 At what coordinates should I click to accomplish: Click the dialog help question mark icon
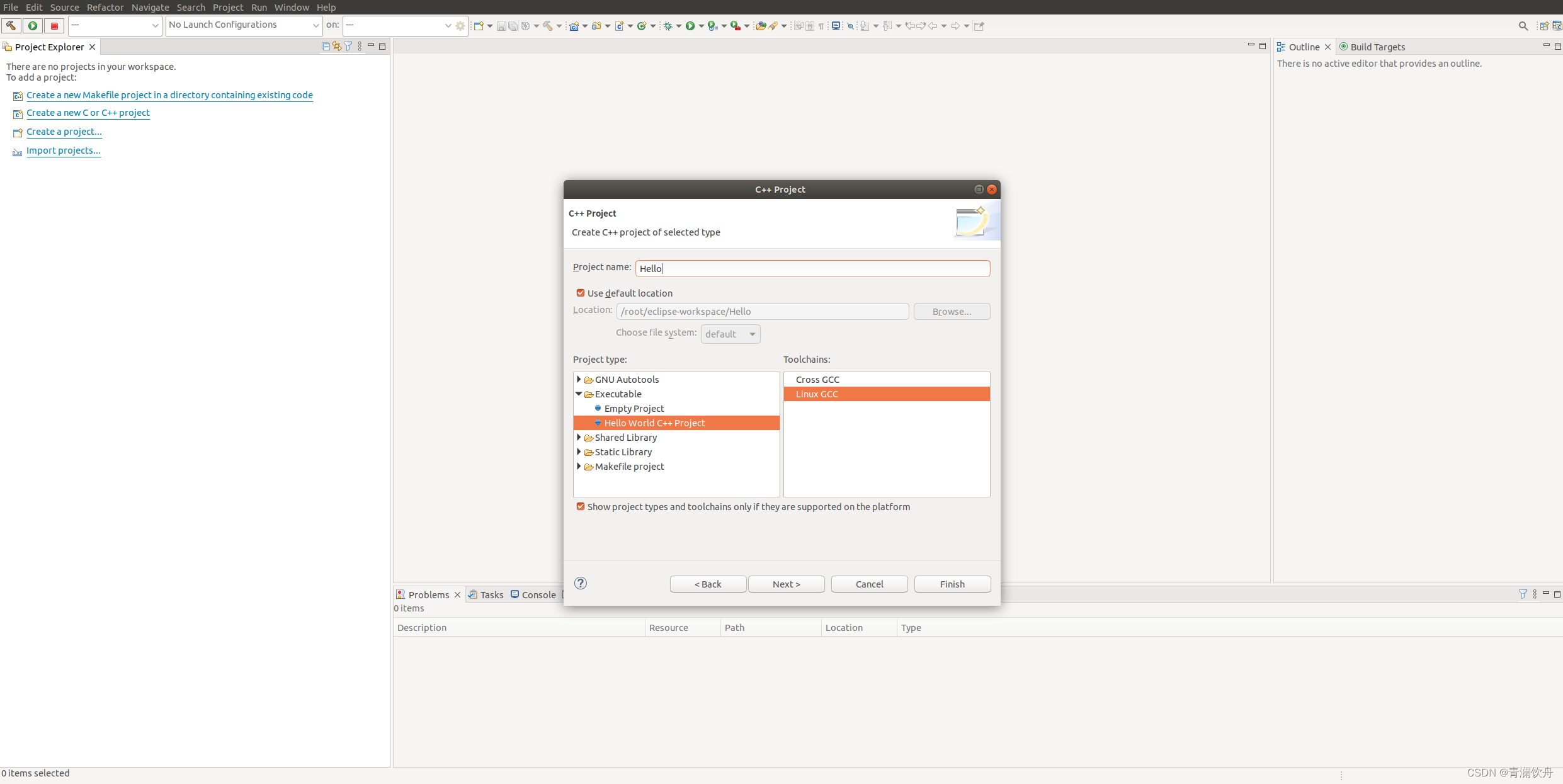point(581,583)
